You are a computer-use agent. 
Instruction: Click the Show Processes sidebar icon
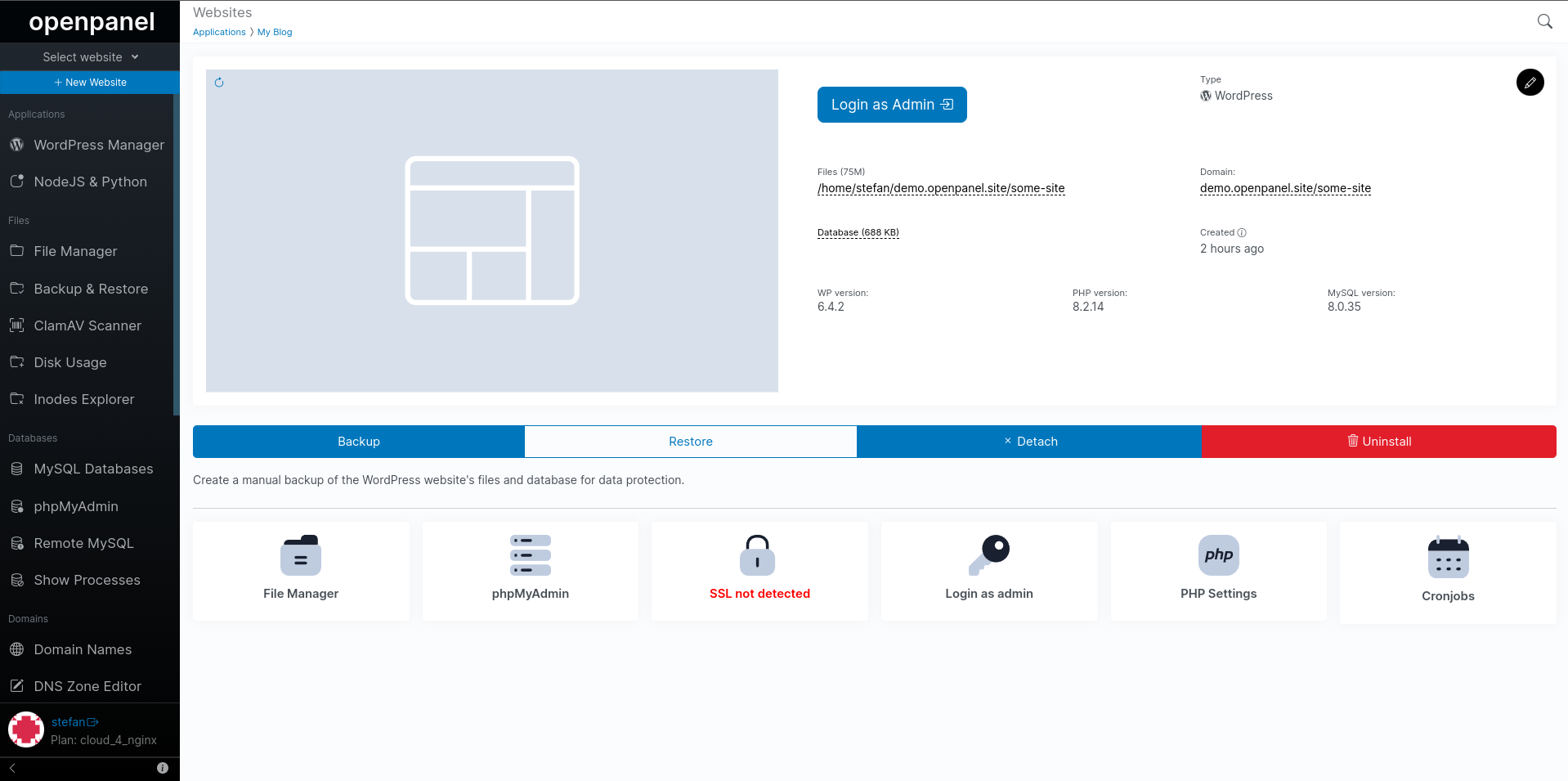pos(17,580)
